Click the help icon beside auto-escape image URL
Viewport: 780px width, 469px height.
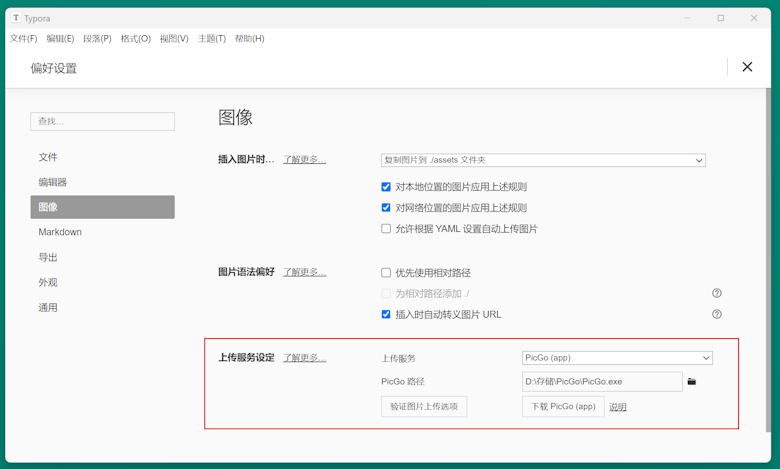pyautogui.click(x=716, y=314)
